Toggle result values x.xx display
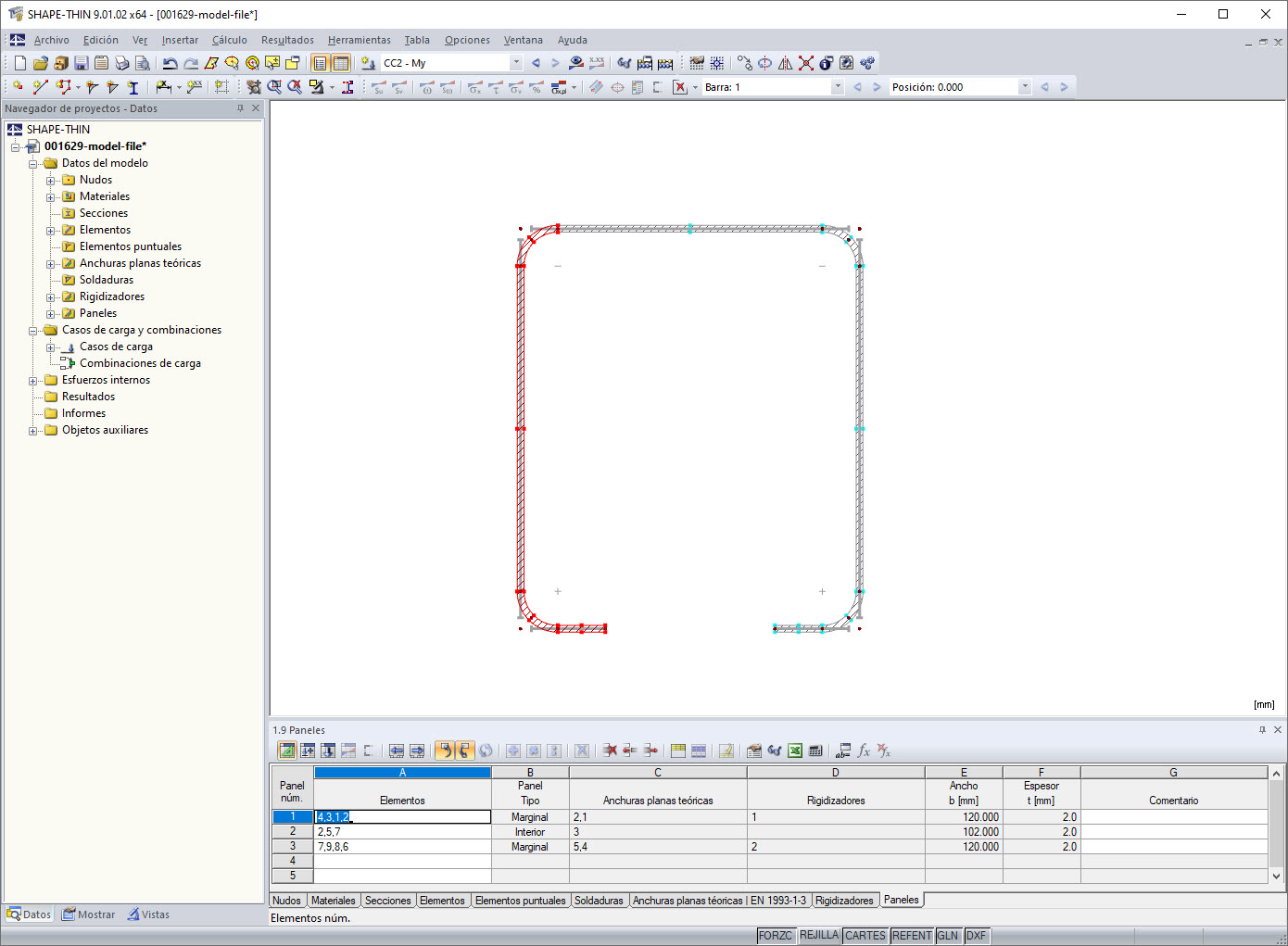This screenshot has width=1288, height=946. [x=597, y=63]
